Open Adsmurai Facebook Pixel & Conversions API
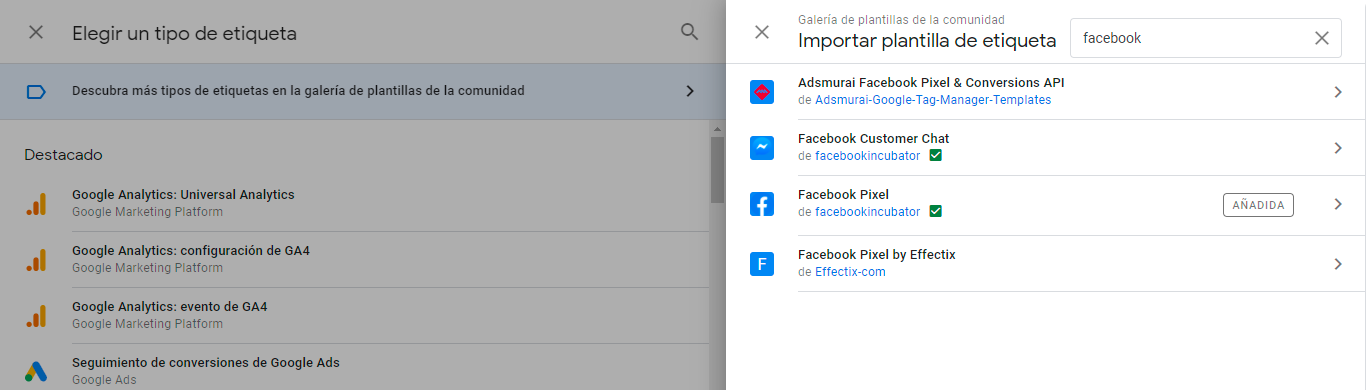This screenshot has width=1366, height=390. click(x=931, y=82)
